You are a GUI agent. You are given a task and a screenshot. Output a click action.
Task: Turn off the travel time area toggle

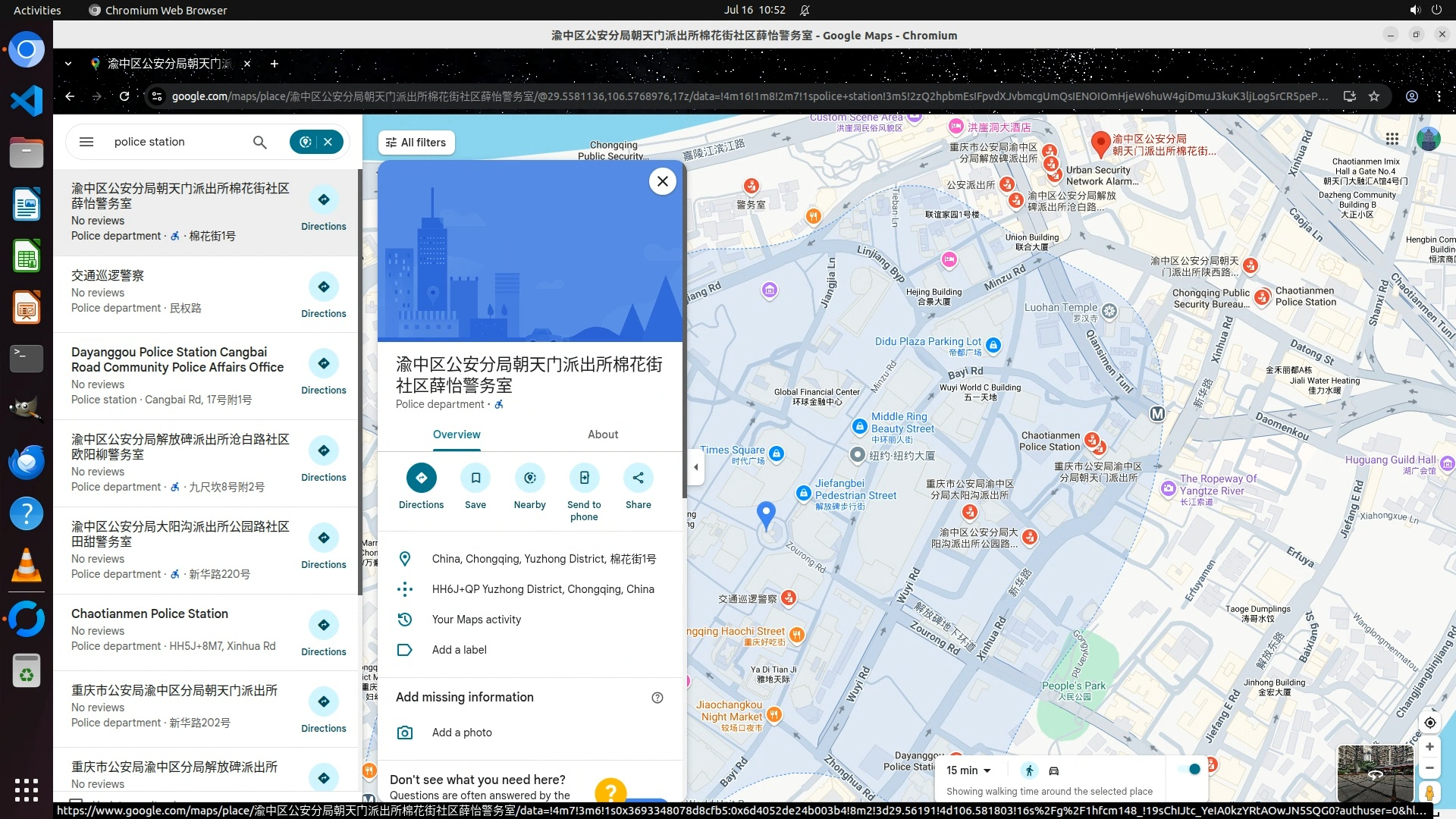[x=1190, y=770]
